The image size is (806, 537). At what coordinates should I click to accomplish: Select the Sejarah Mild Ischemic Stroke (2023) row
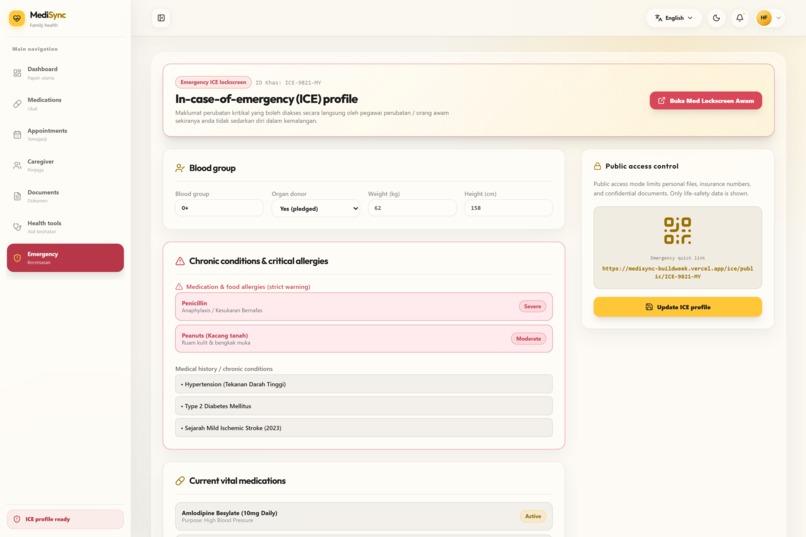[364, 428]
